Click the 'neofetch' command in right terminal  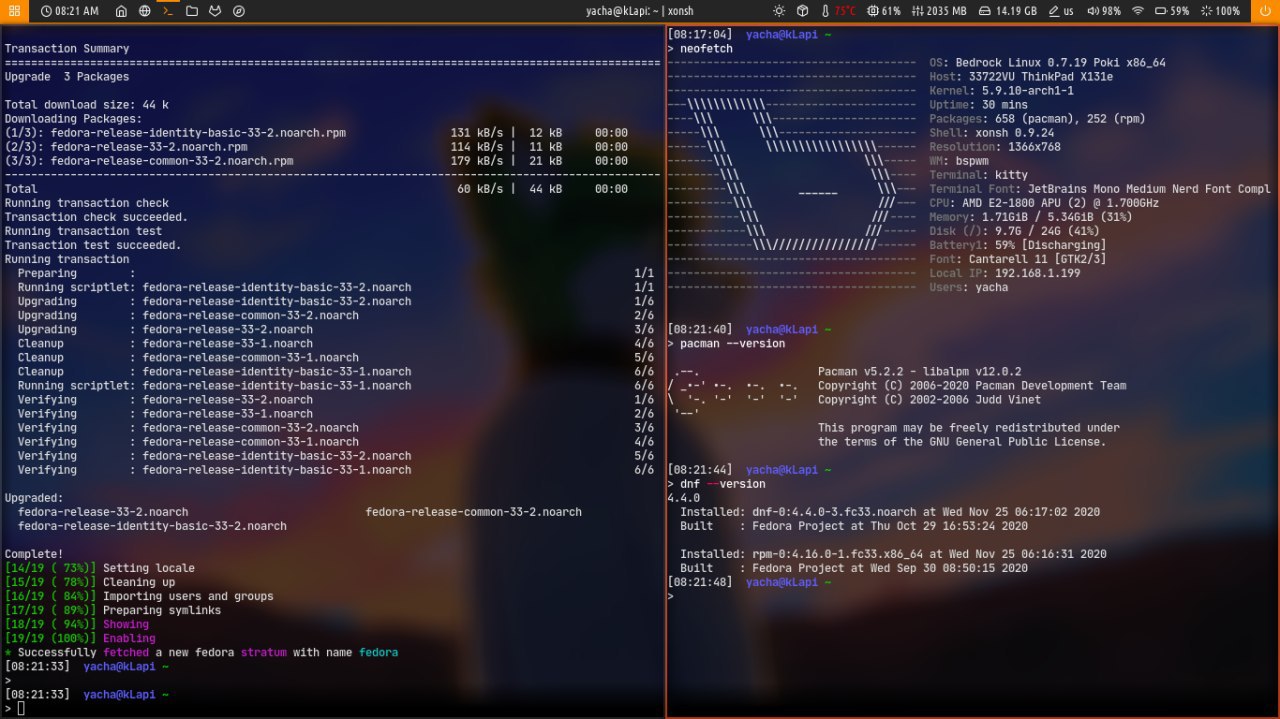tap(706, 48)
